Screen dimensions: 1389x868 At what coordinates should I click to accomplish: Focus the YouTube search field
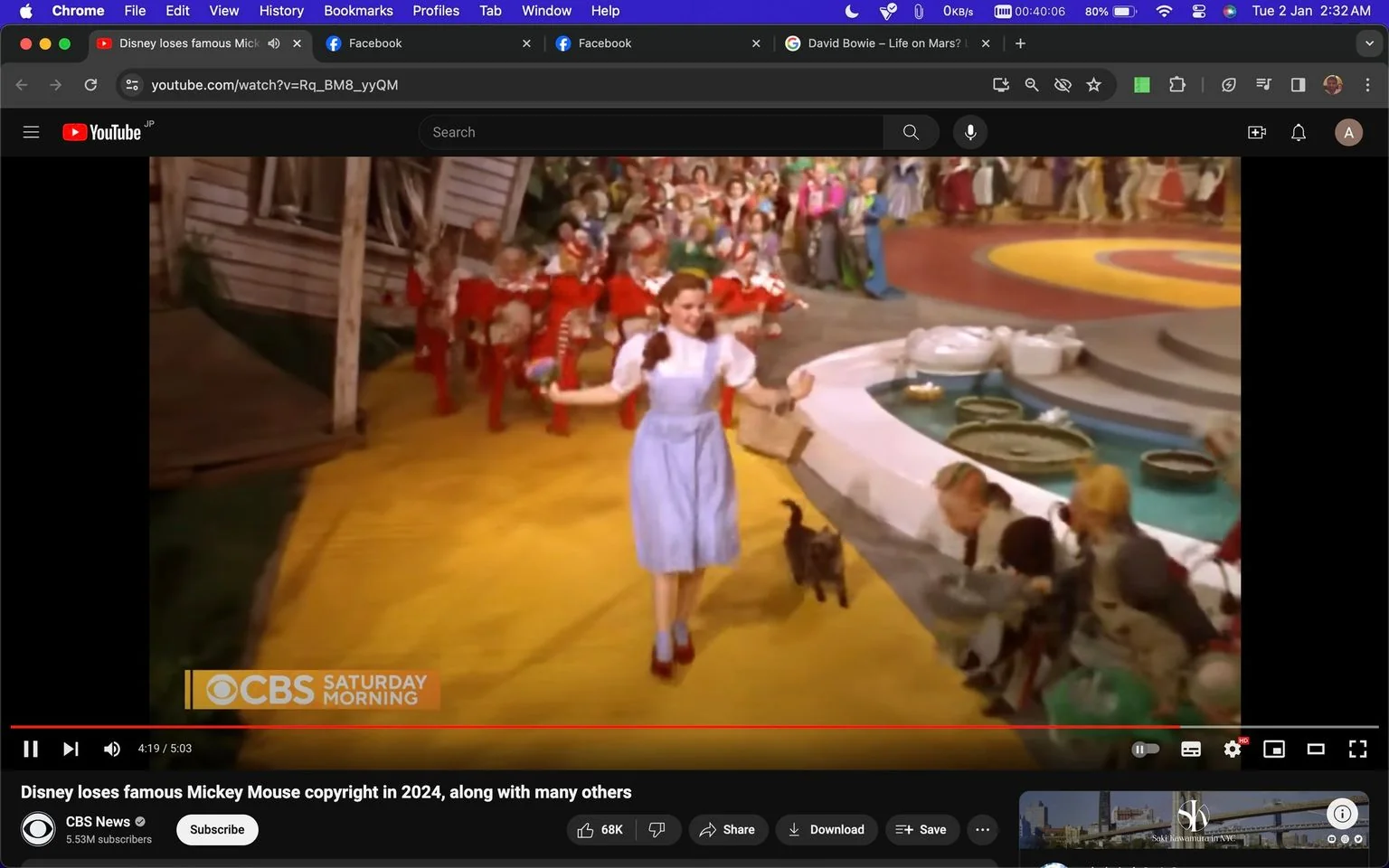651,132
